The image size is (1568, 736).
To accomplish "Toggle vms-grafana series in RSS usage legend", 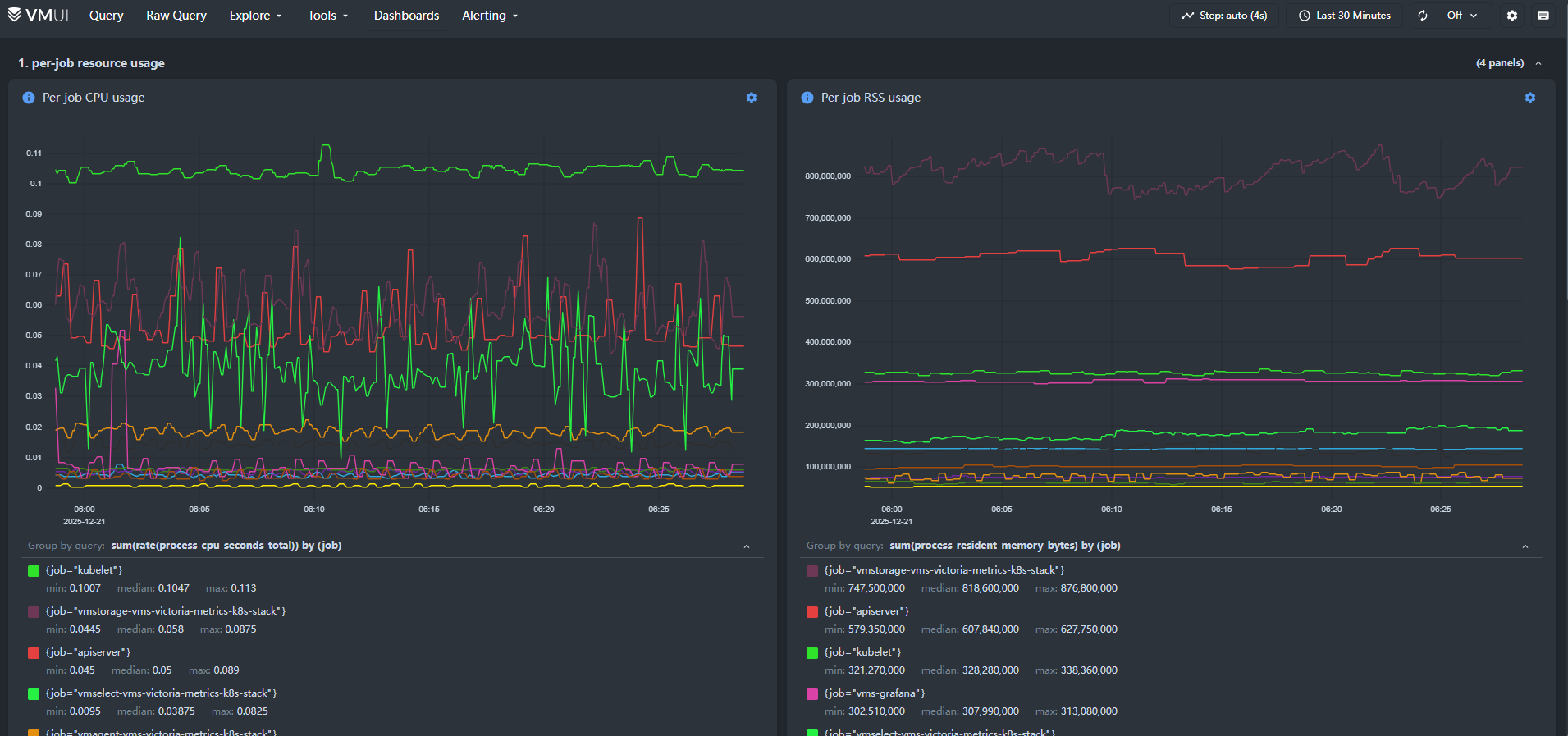I will [x=874, y=693].
